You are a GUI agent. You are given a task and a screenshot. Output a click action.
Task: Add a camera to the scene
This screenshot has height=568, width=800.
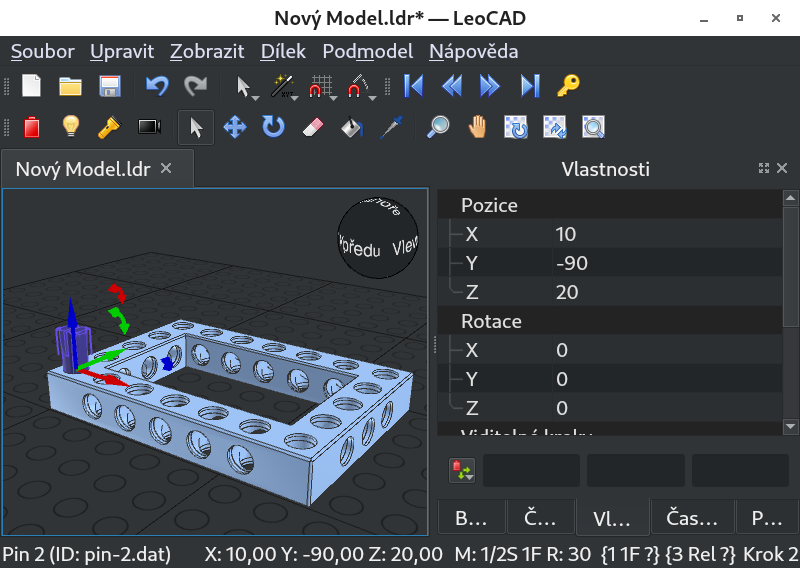pyautogui.click(x=149, y=127)
